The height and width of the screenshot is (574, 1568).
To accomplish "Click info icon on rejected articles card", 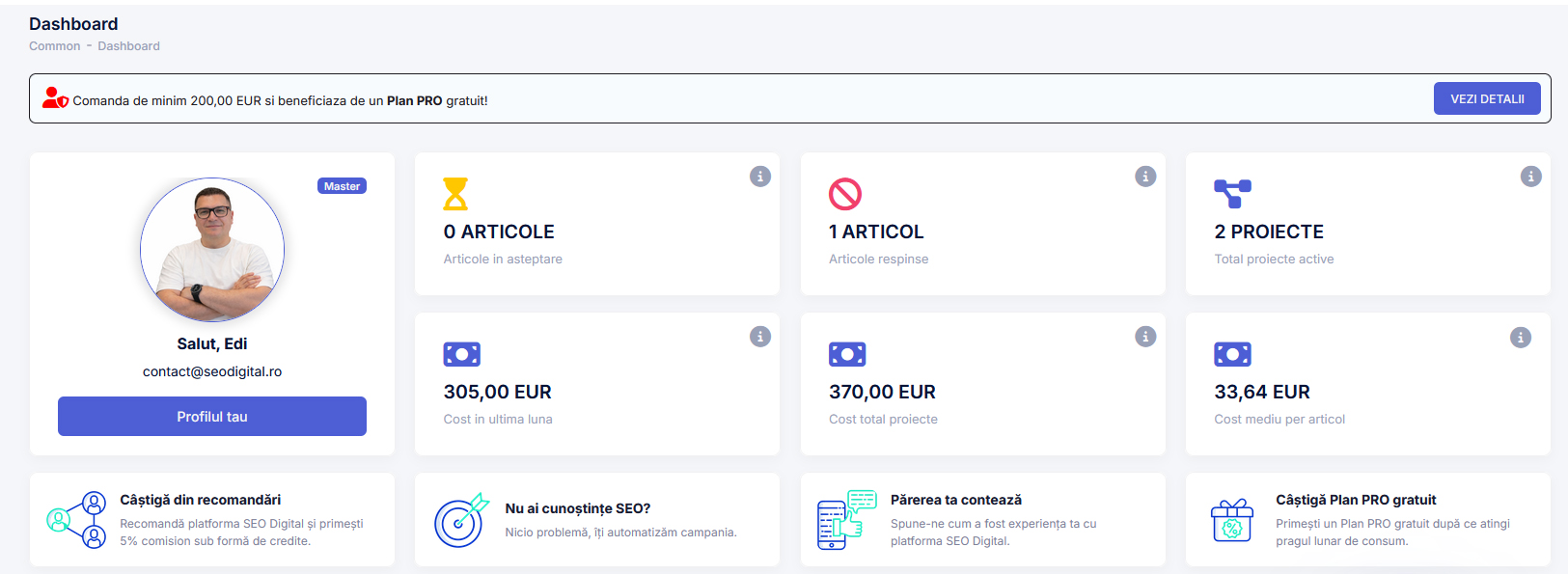I will click(1145, 177).
